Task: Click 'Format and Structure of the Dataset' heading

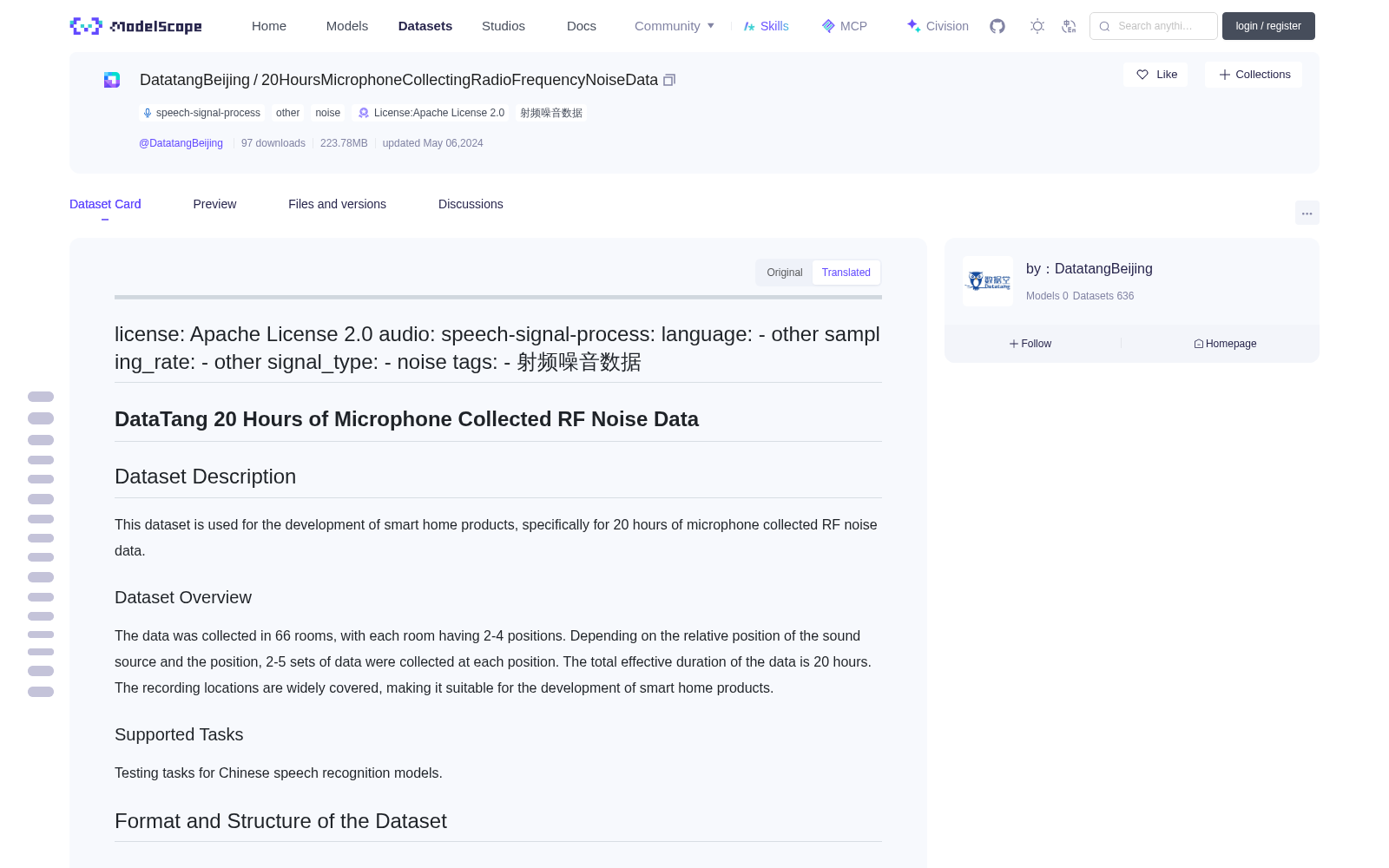Action: coord(280,821)
